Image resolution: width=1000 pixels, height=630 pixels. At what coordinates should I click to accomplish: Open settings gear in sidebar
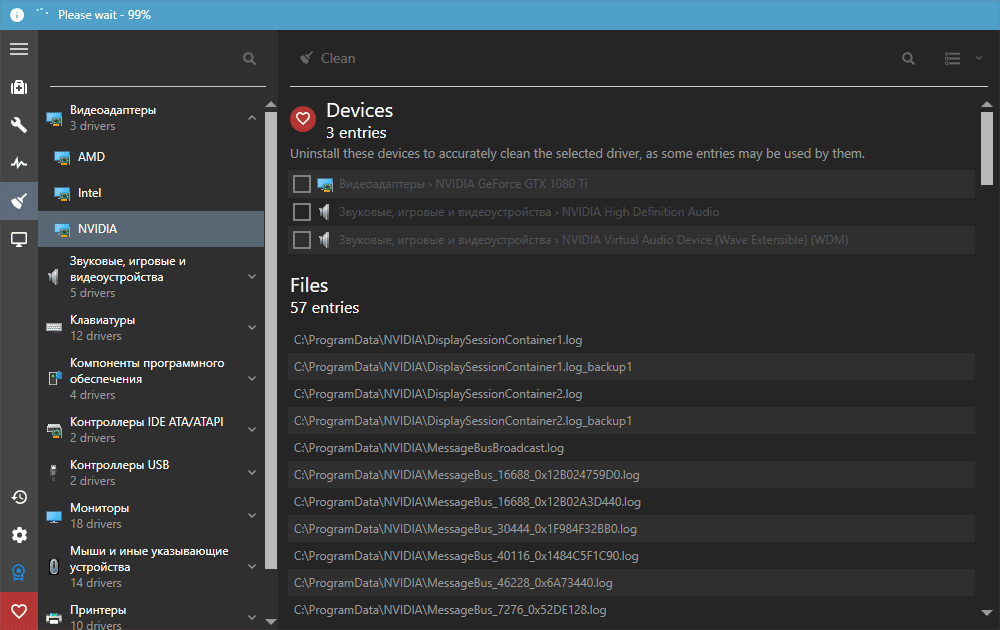tap(19, 535)
